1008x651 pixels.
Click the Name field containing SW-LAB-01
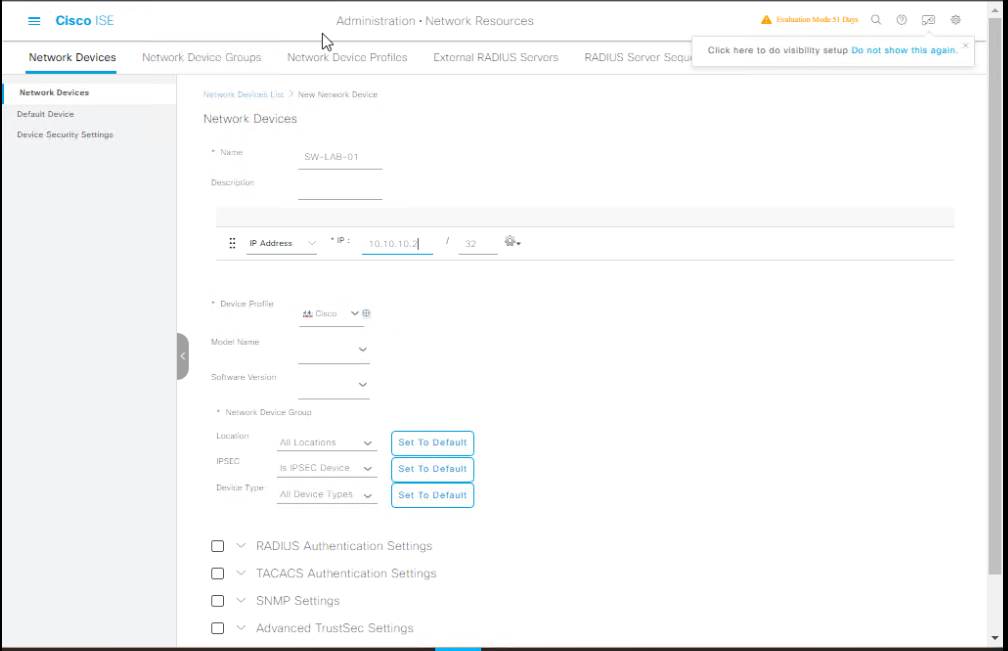tap(340, 157)
